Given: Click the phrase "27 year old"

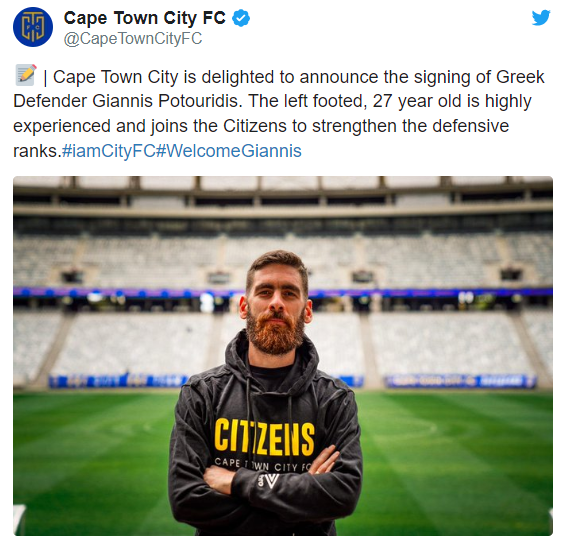Looking at the screenshot, I should tap(417, 101).
